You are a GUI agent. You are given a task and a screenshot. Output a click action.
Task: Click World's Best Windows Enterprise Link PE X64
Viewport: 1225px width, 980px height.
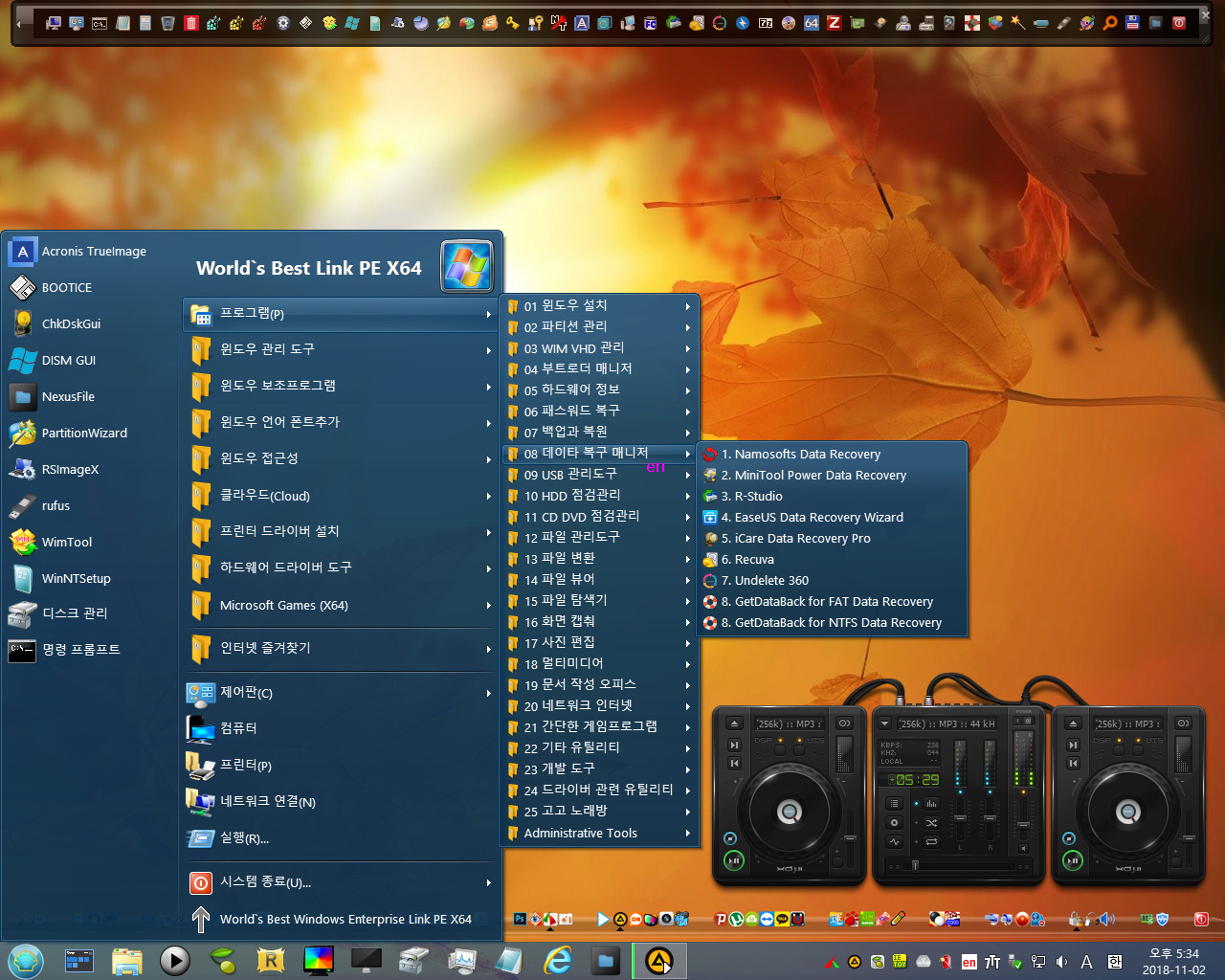tap(340, 919)
